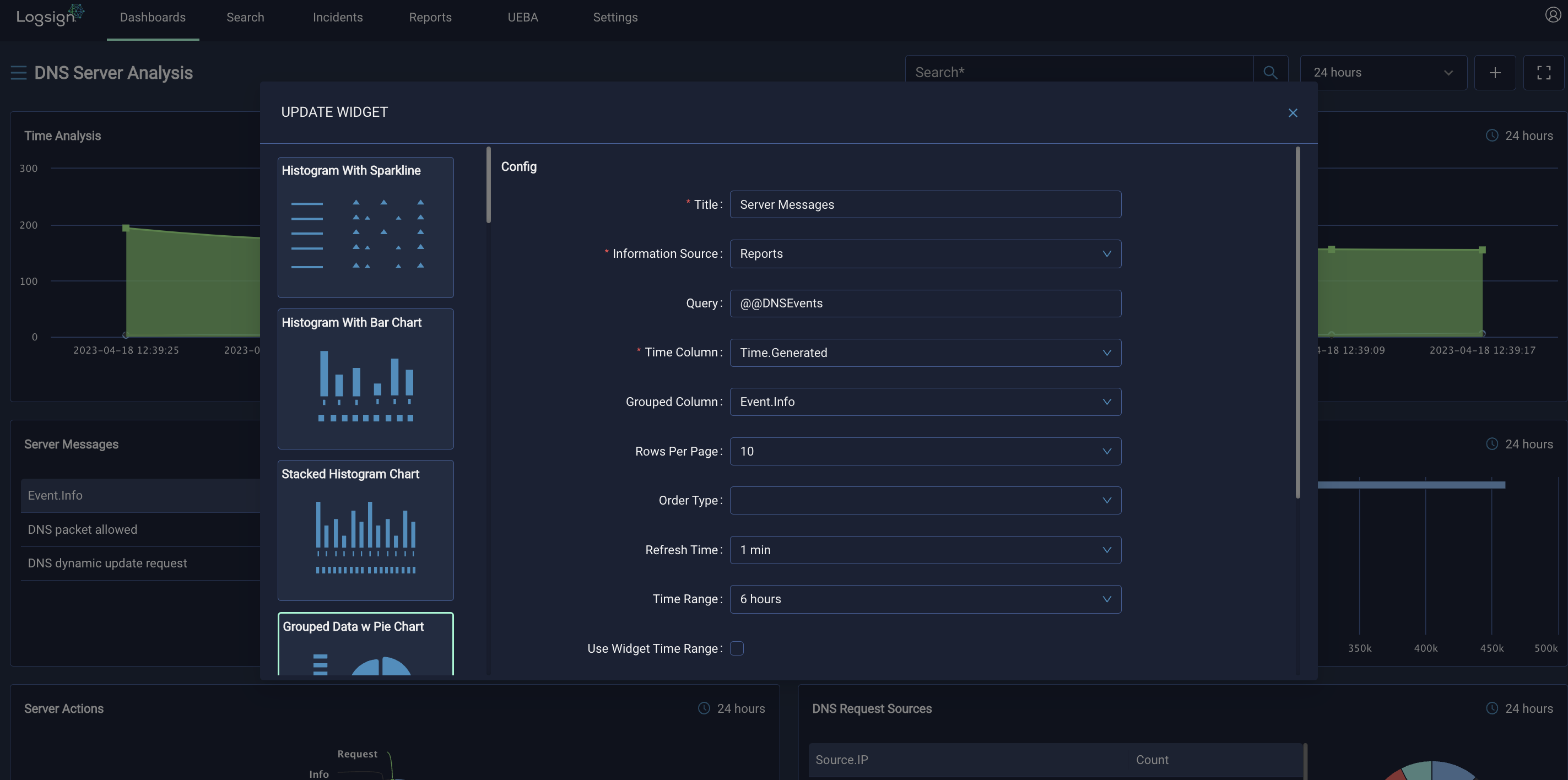Add a new widget with plus icon
This screenshot has width=1568, height=780.
tap(1495, 73)
